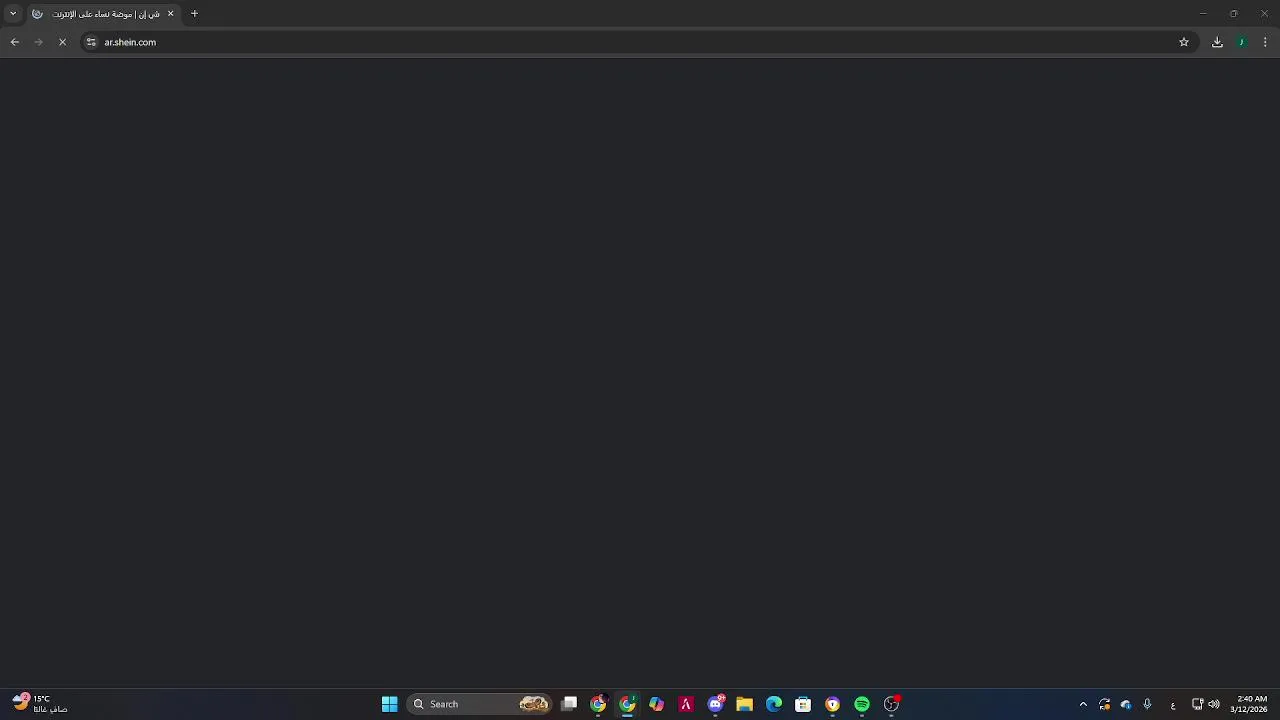This screenshot has width=1280, height=720.
Task: Open Microsoft Store from the taskbar
Action: point(803,704)
